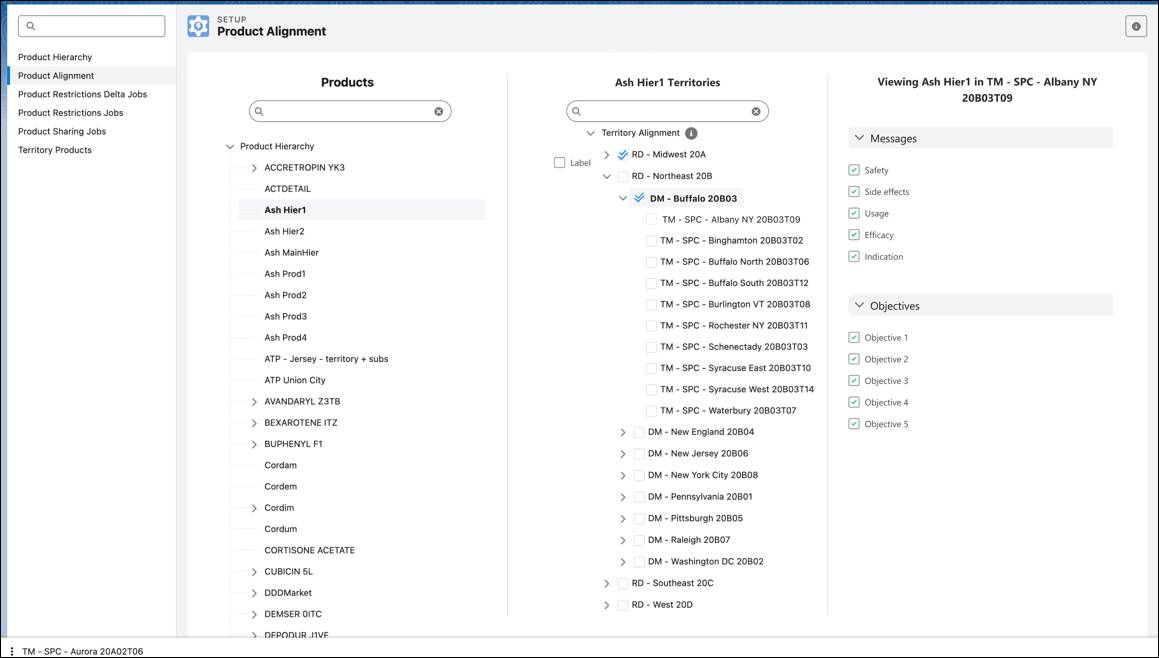
Task: Clear the Territories search field
Action: tap(756, 112)
